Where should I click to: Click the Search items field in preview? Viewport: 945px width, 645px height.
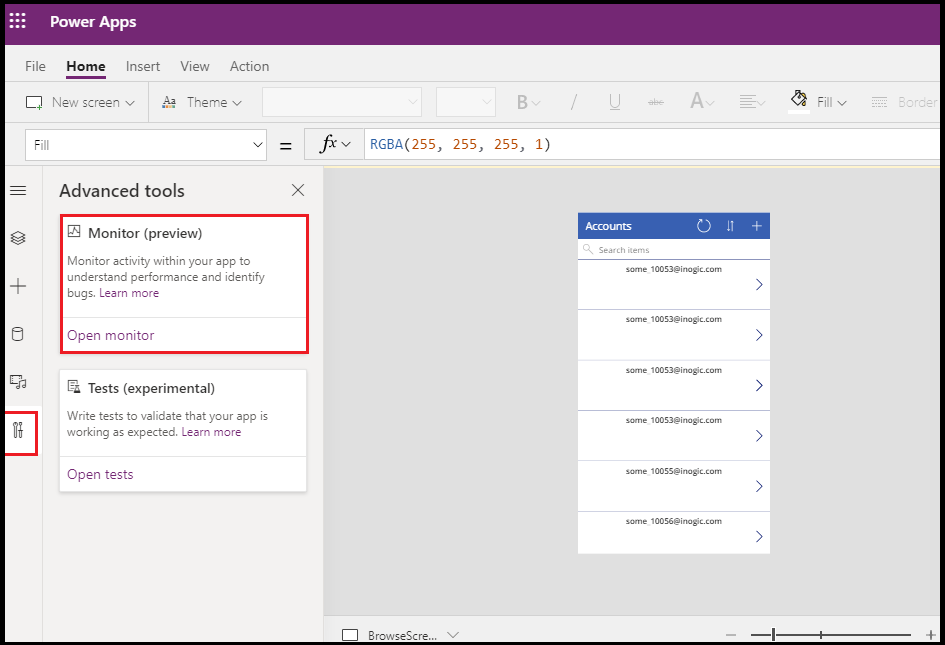[674, 250]
